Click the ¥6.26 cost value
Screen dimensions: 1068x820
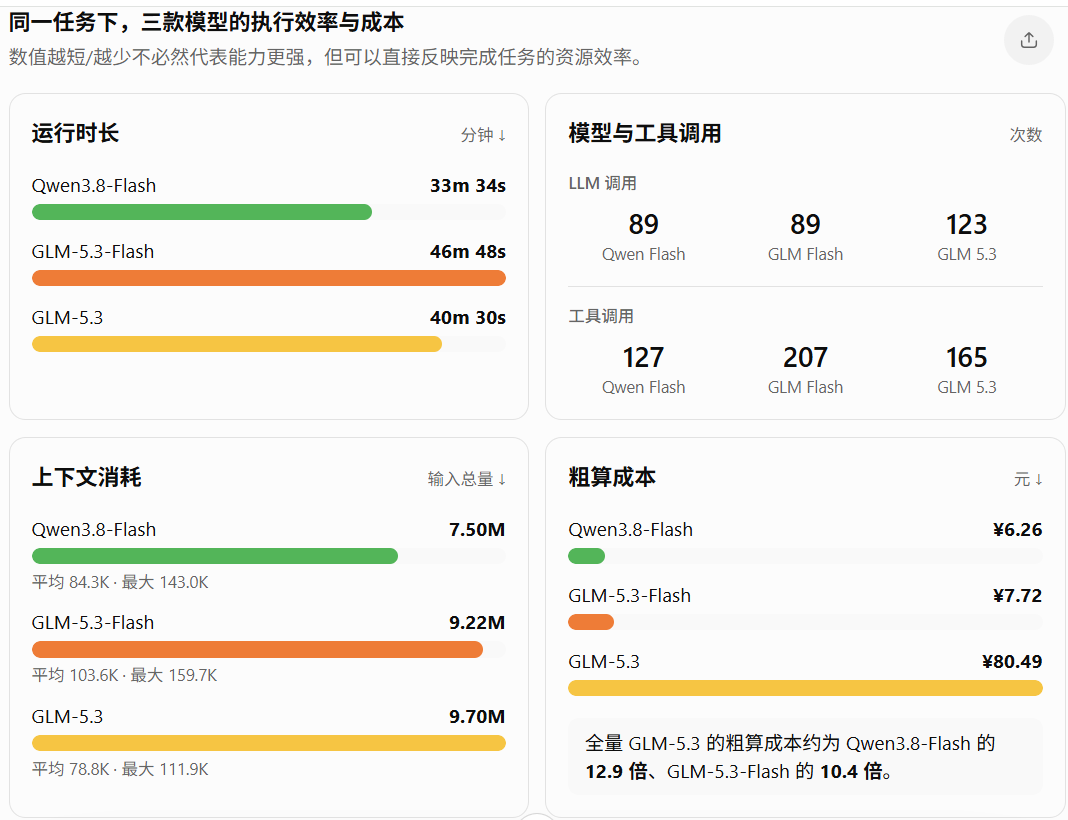tap(1018, 529)
